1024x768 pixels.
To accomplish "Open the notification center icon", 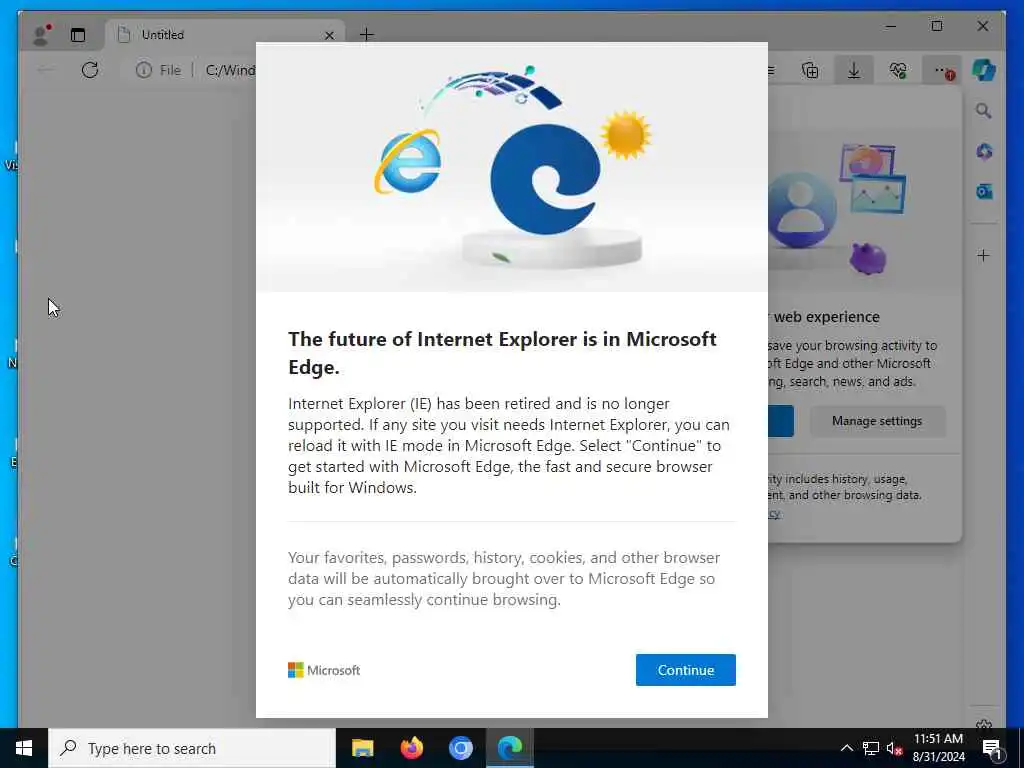I will click(992, 749).
